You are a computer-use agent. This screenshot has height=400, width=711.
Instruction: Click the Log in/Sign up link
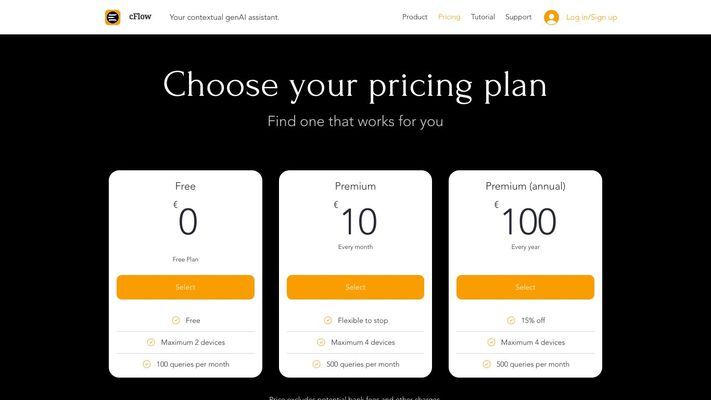[592, 17]
